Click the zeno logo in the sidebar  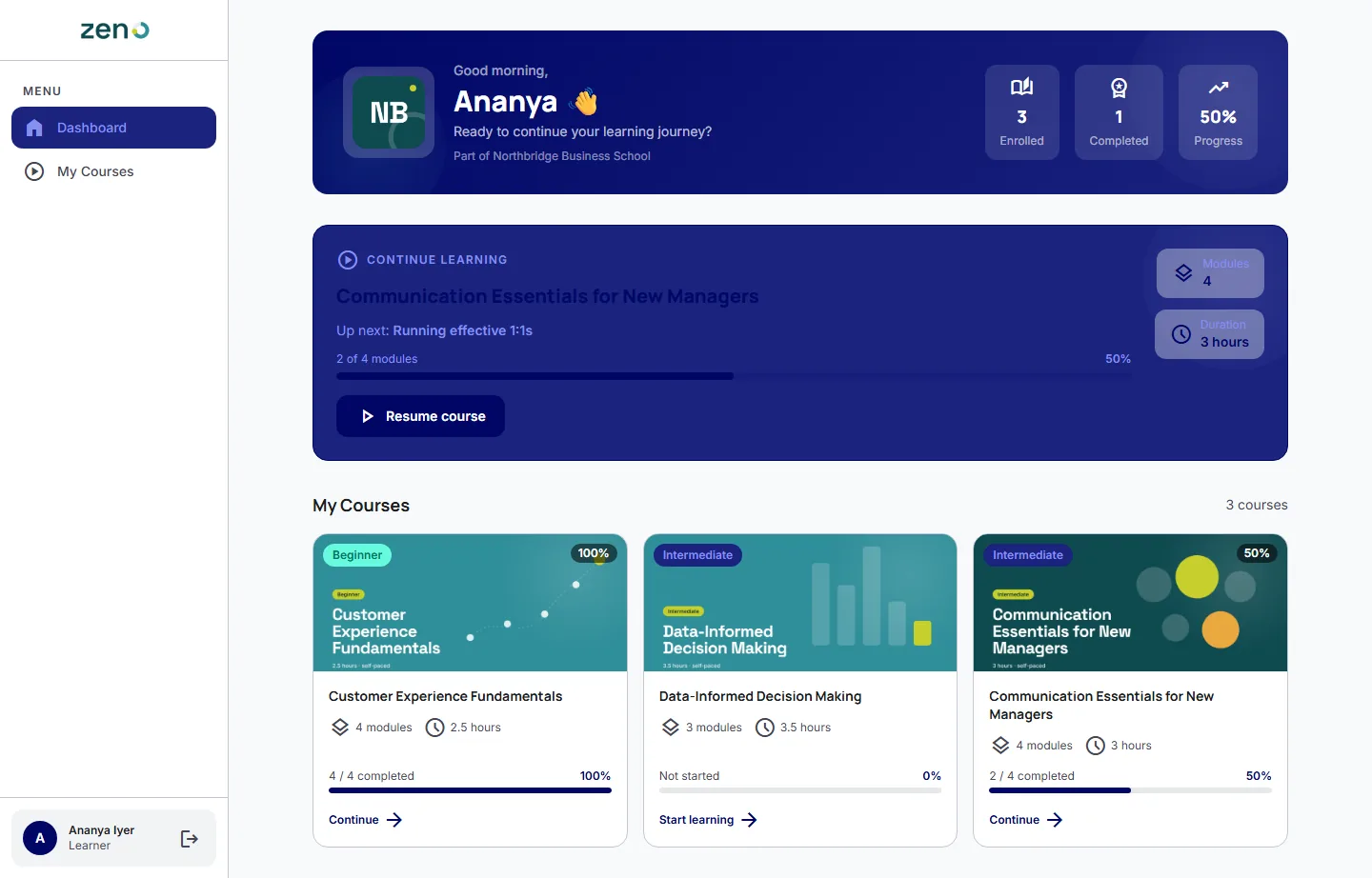pos(114,30)
